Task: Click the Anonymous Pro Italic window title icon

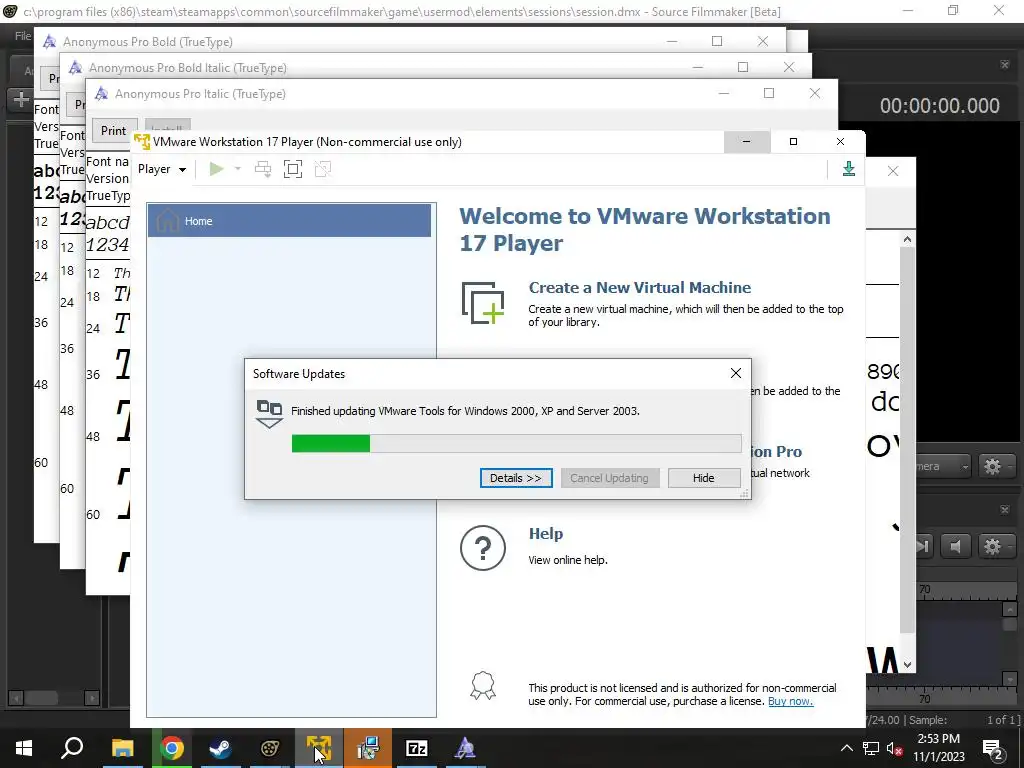Action: (x=101, y=93)
